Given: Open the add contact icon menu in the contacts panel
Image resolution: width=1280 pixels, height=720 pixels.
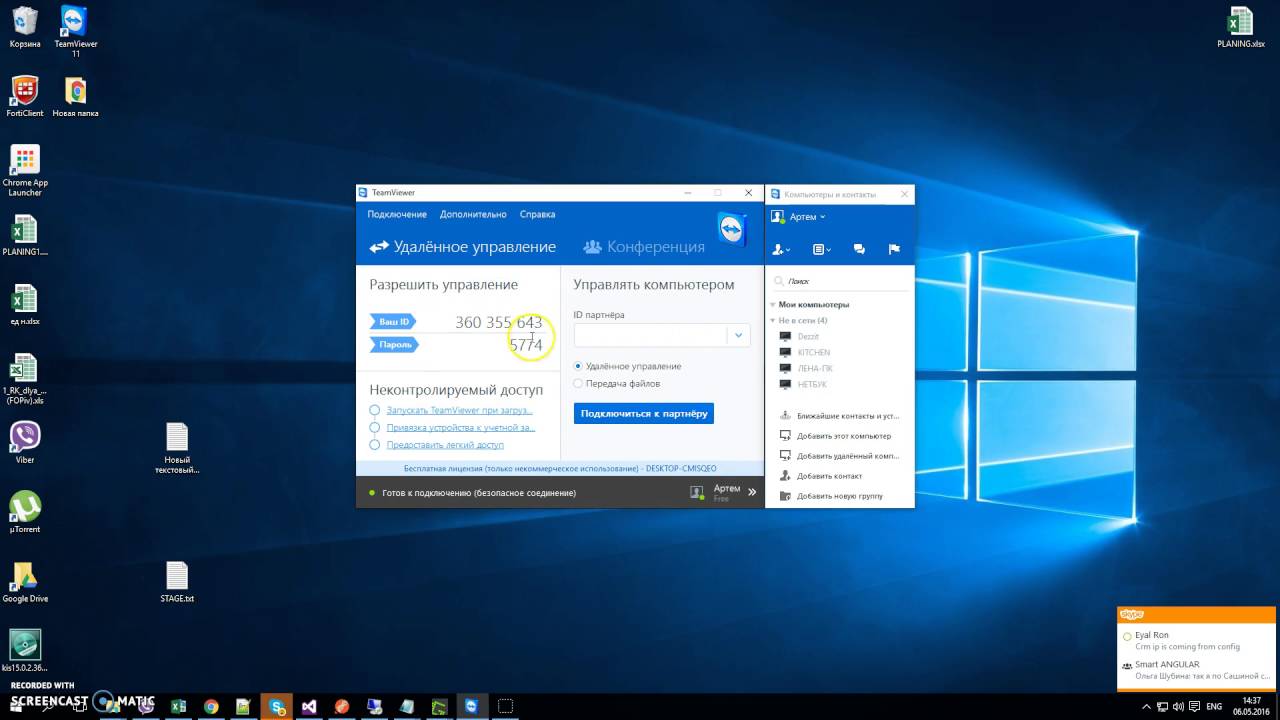Looking at the screenshot, I should [x=781, y=249].
